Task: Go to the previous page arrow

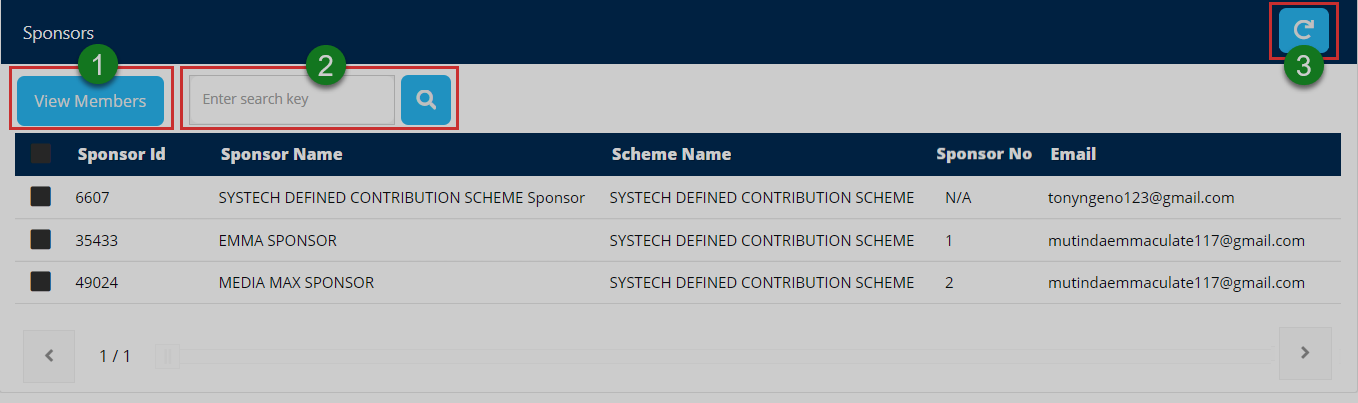Action: pyautogui.click(x=49, y=355)
